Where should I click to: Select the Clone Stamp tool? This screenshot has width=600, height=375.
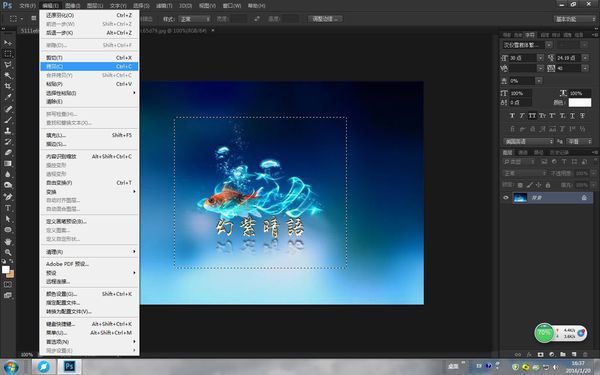pos(8,130)
